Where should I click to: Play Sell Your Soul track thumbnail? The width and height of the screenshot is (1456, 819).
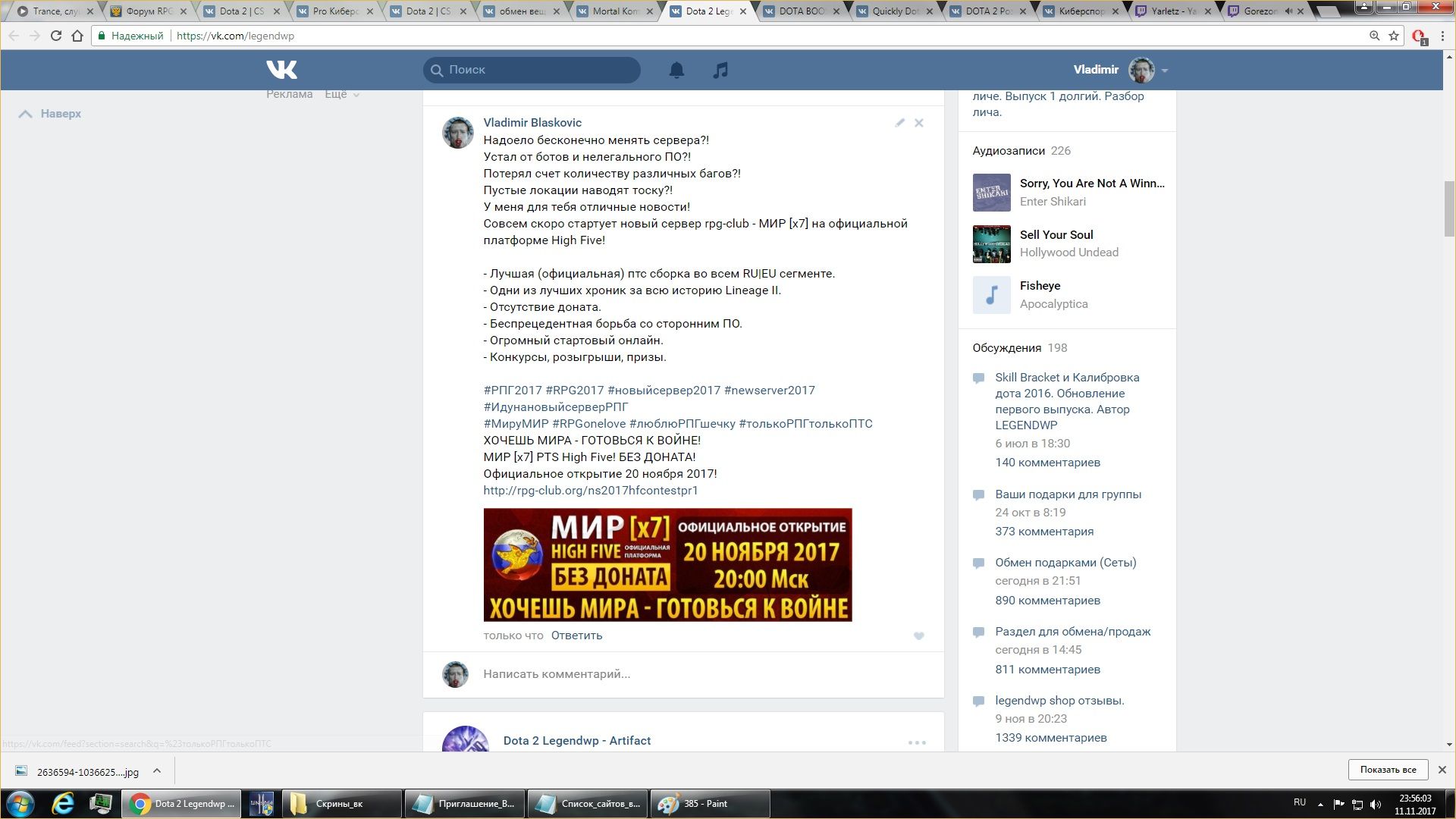991,244
